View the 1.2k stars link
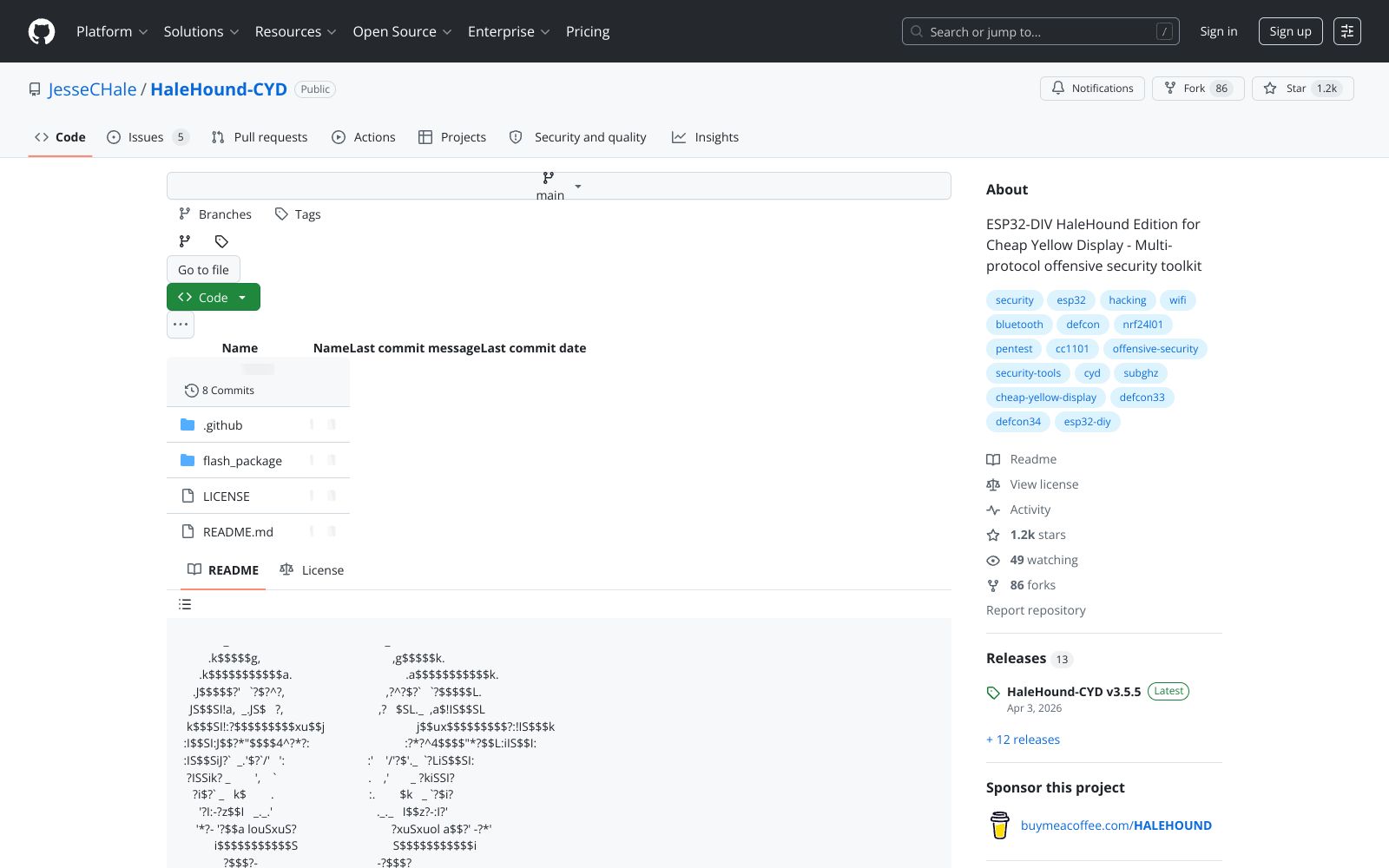The image size is (1389, 868). point(1026,535)
